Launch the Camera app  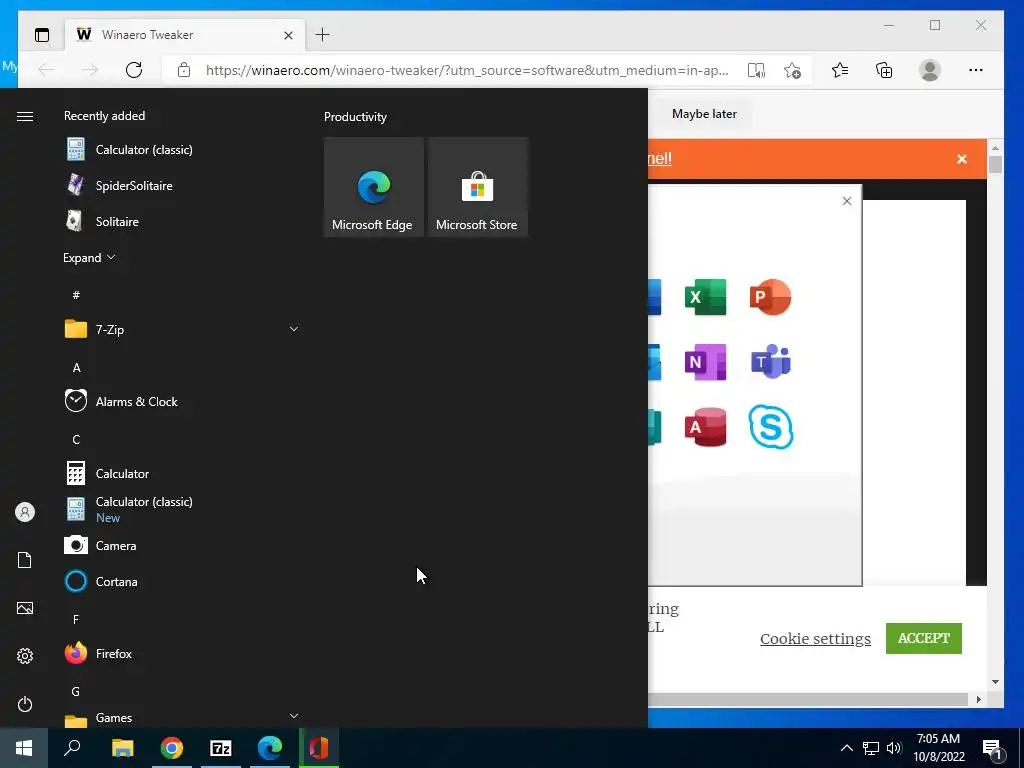tap(101, 545)
